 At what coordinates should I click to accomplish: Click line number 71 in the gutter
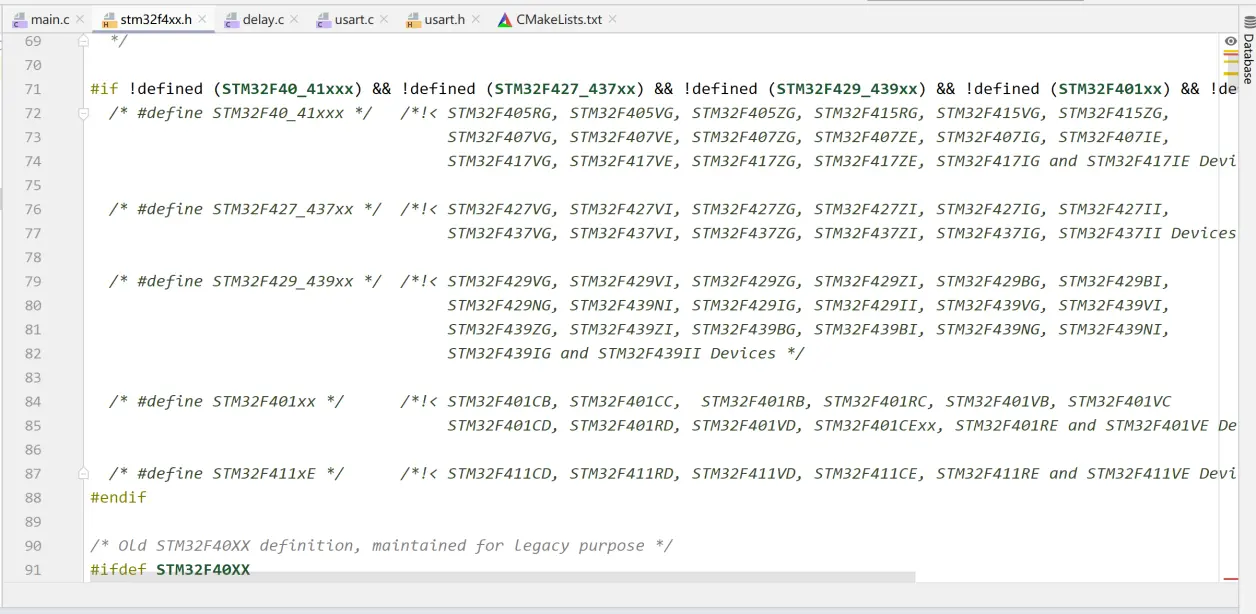click(x=32, y=89)
